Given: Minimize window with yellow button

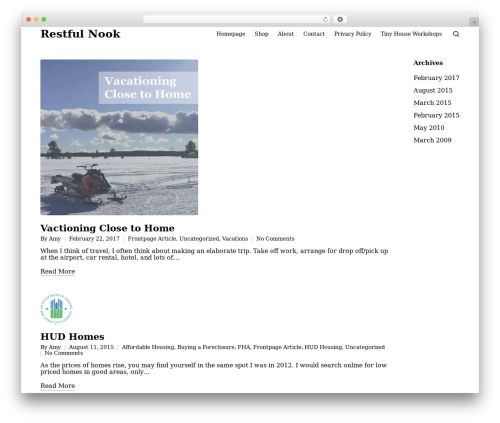Looking at the screenshot, I should point(36,20).
